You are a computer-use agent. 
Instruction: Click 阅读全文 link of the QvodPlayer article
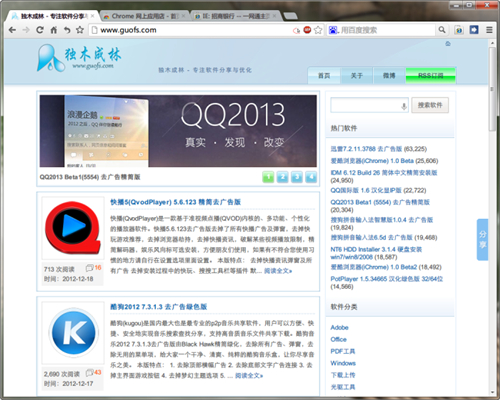pyautogui.click(x=278, y=271)
